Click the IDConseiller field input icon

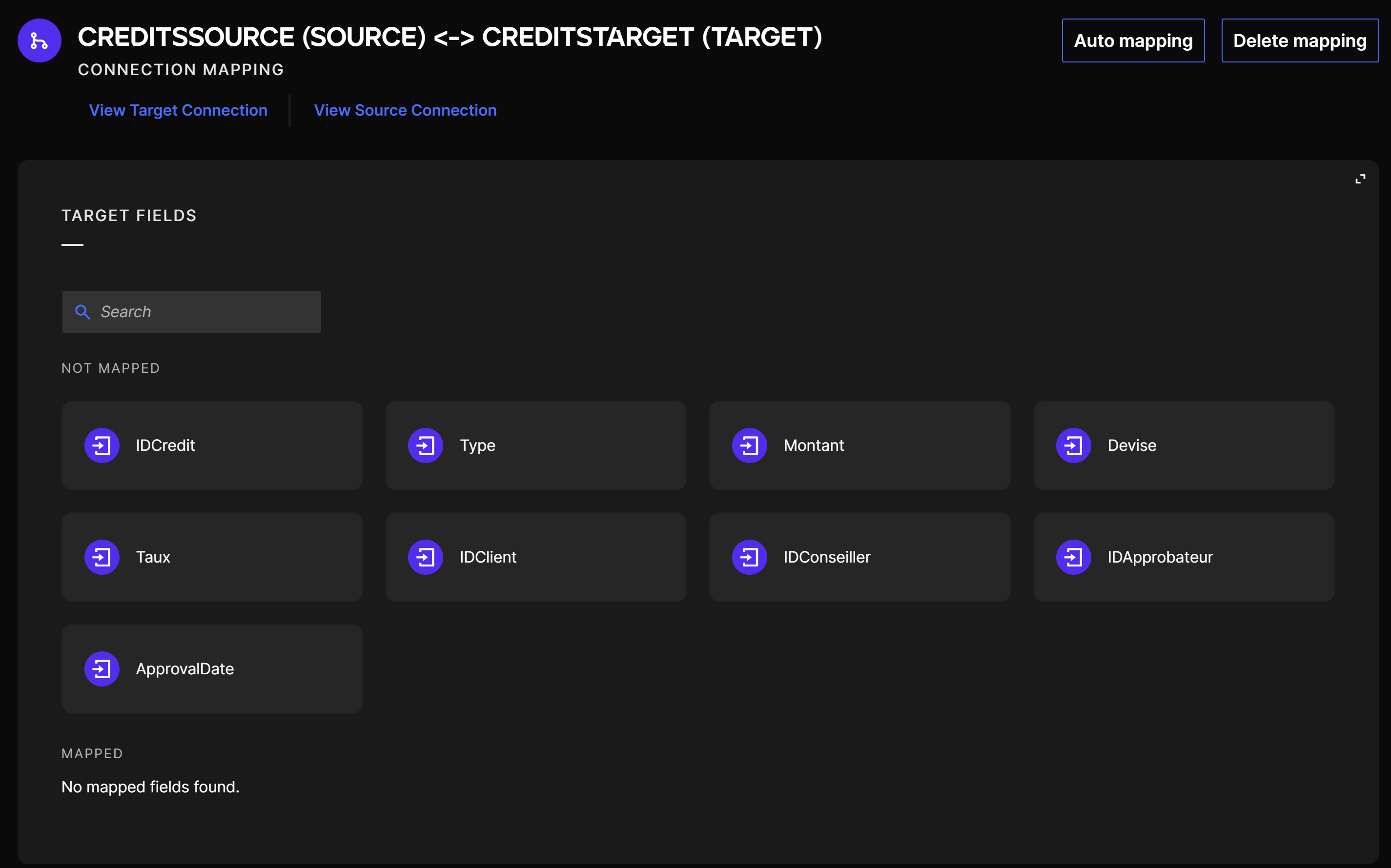(x=749, y=557)
